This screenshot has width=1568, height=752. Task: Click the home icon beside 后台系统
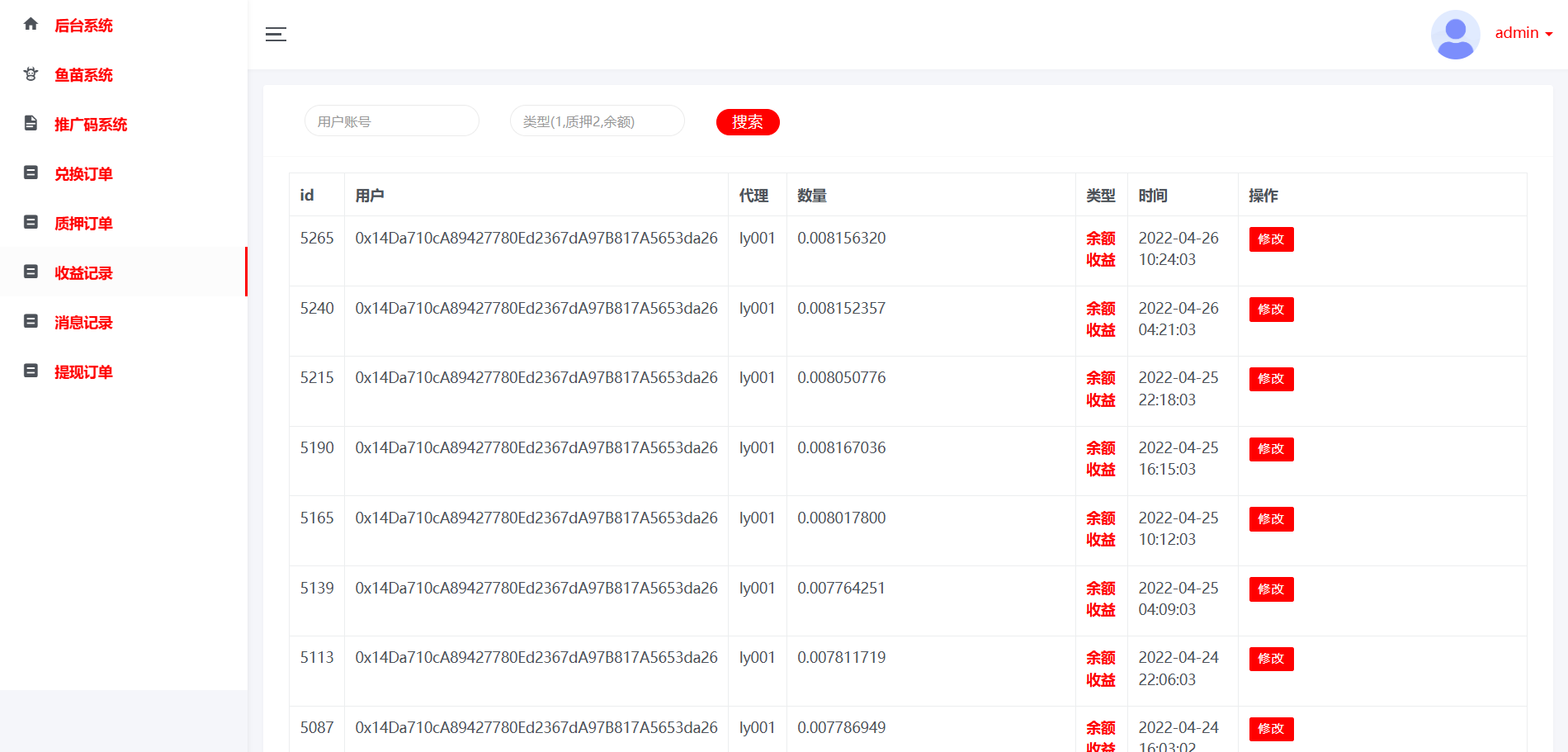pyautogui.click(x=31, y=25)
